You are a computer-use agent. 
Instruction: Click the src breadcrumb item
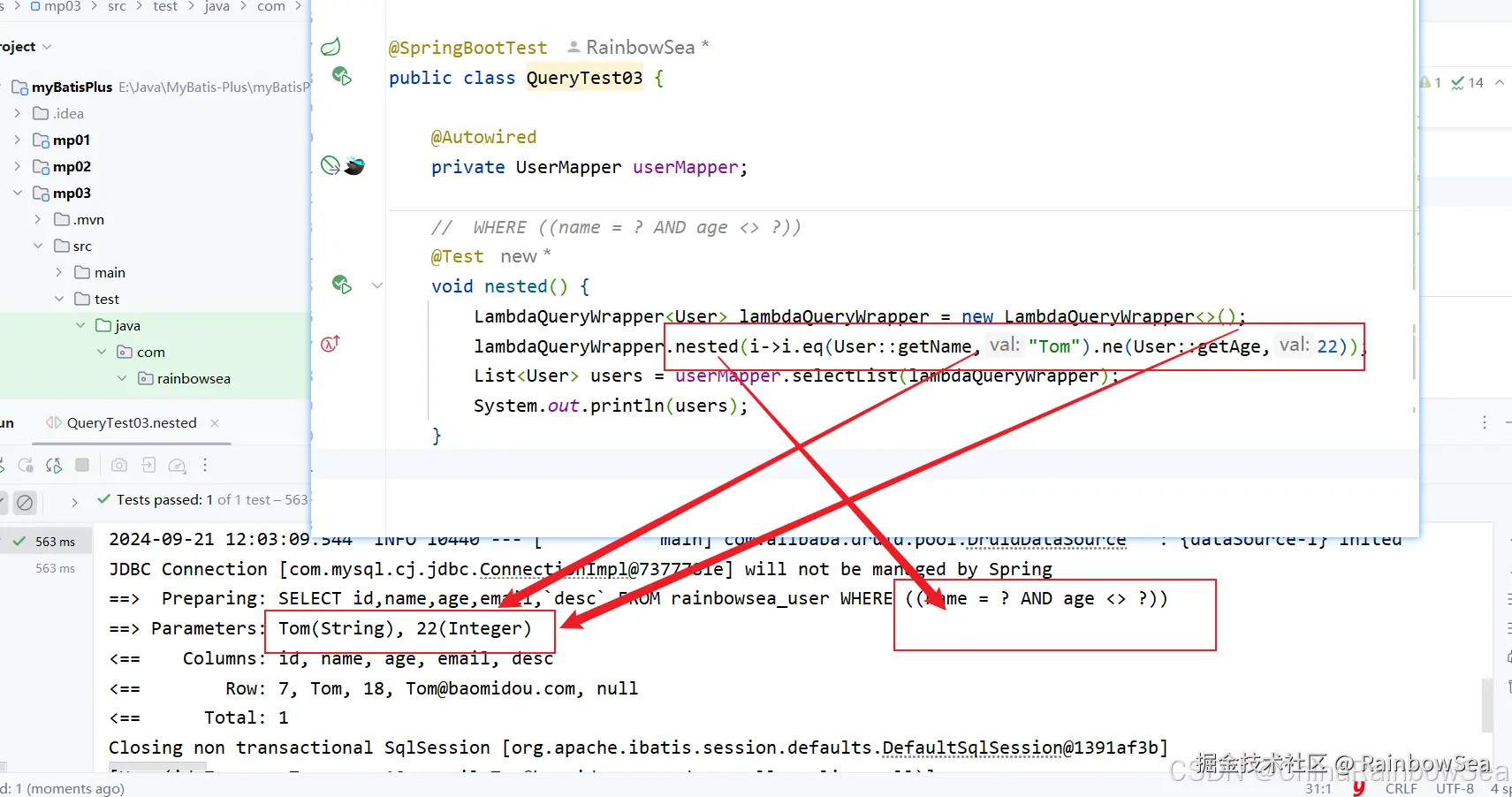pos(117,6)
